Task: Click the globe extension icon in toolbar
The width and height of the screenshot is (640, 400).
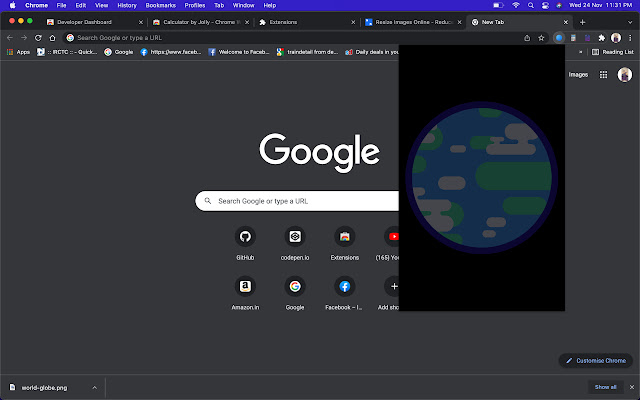Action: click(559, 38)
